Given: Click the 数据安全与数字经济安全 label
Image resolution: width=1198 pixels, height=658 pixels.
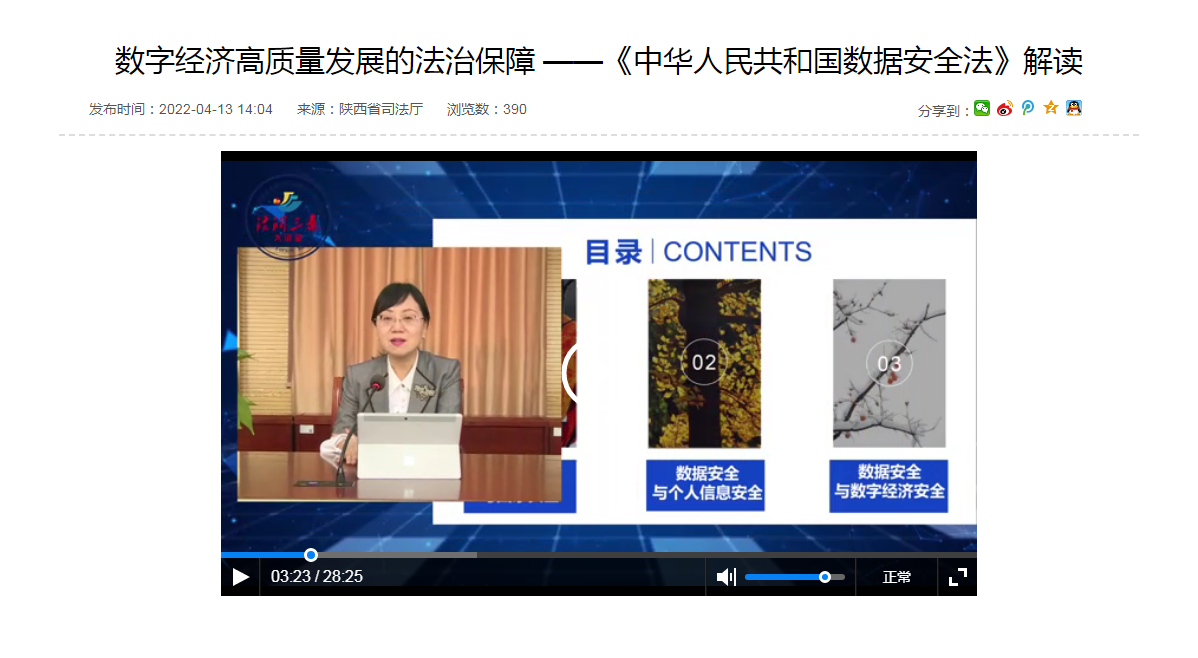Looking at the screenshot, I should (889, 483).
